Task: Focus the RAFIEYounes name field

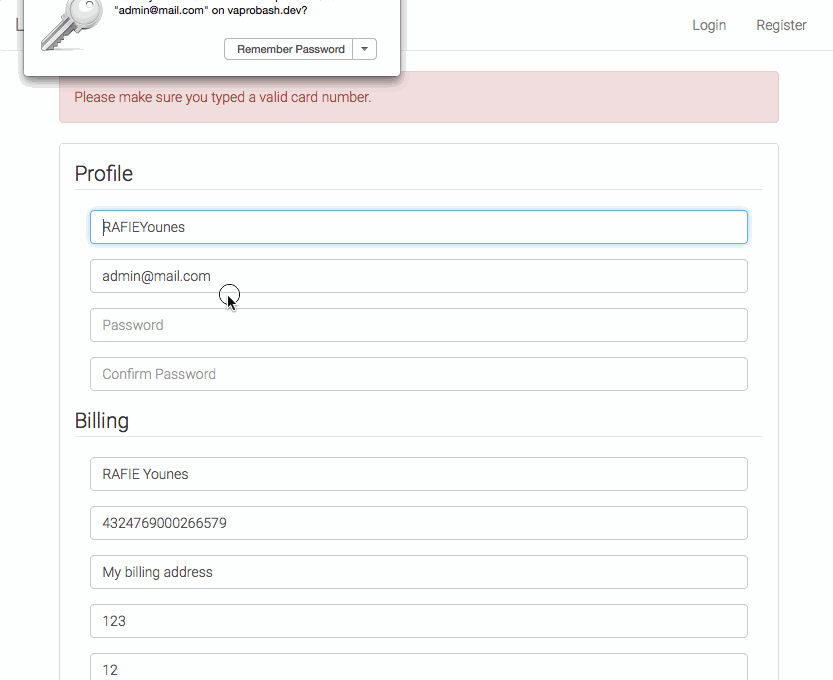Action: click(x=419, y=227)
